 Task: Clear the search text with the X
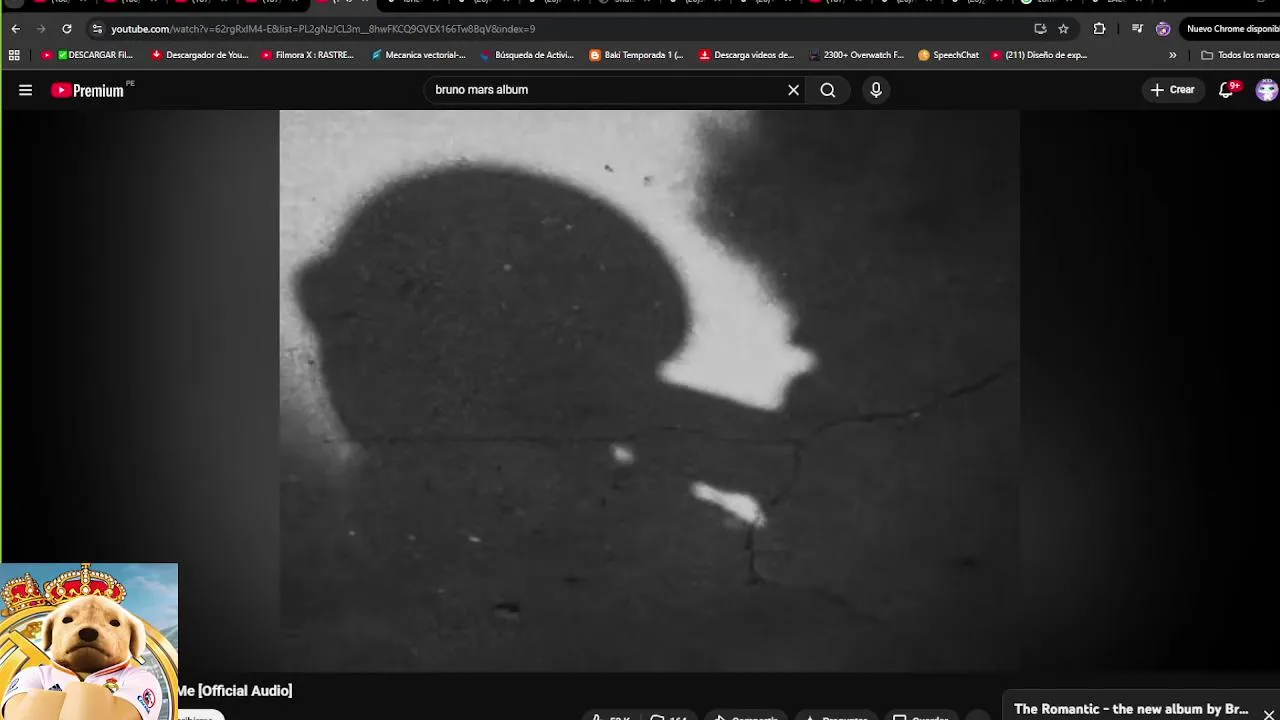point(793,90)
